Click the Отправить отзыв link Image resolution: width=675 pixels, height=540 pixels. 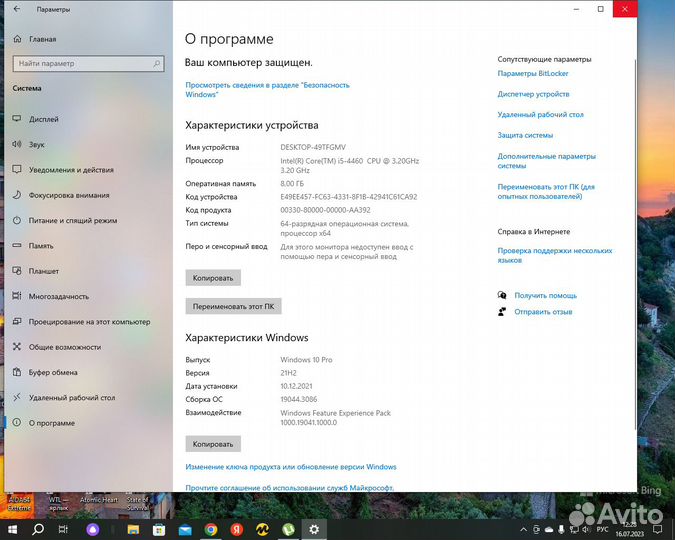pyautogui.click(x=543, y=312)
